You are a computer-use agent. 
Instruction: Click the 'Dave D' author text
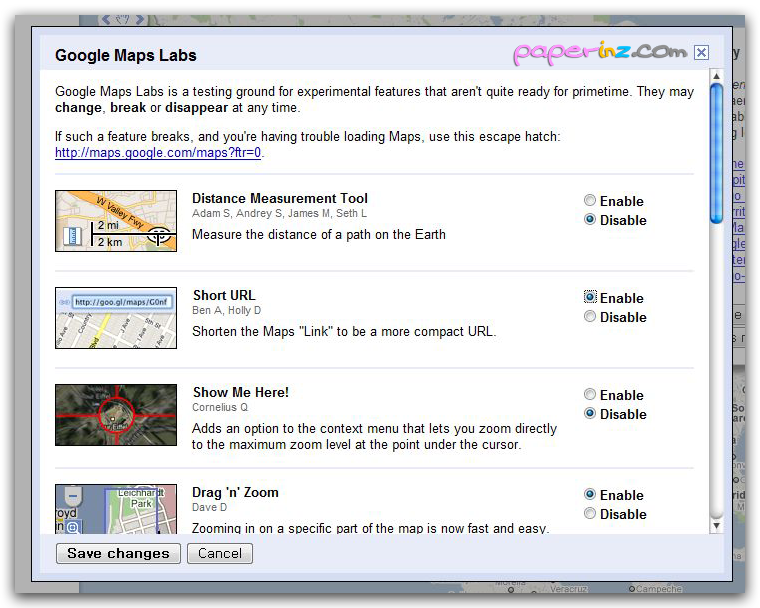(x=209, y=507)
